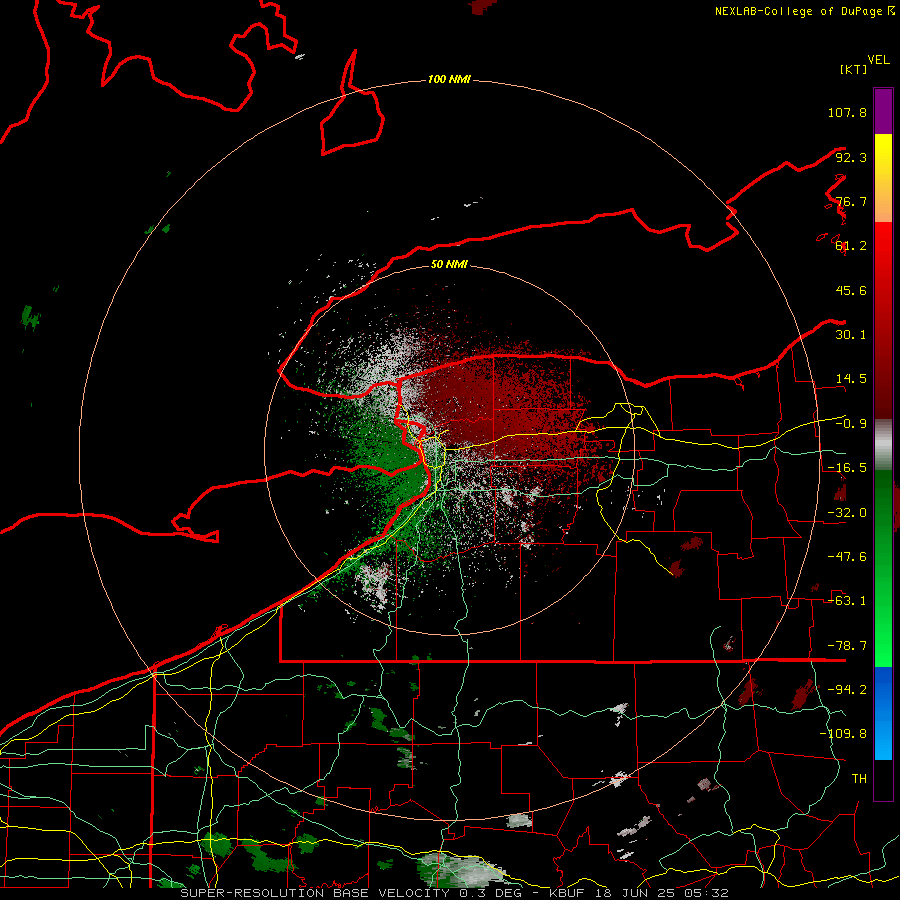Select the -78.7 scale value
The height and width of the screenshot is (900, 900).
click(847, 646)
